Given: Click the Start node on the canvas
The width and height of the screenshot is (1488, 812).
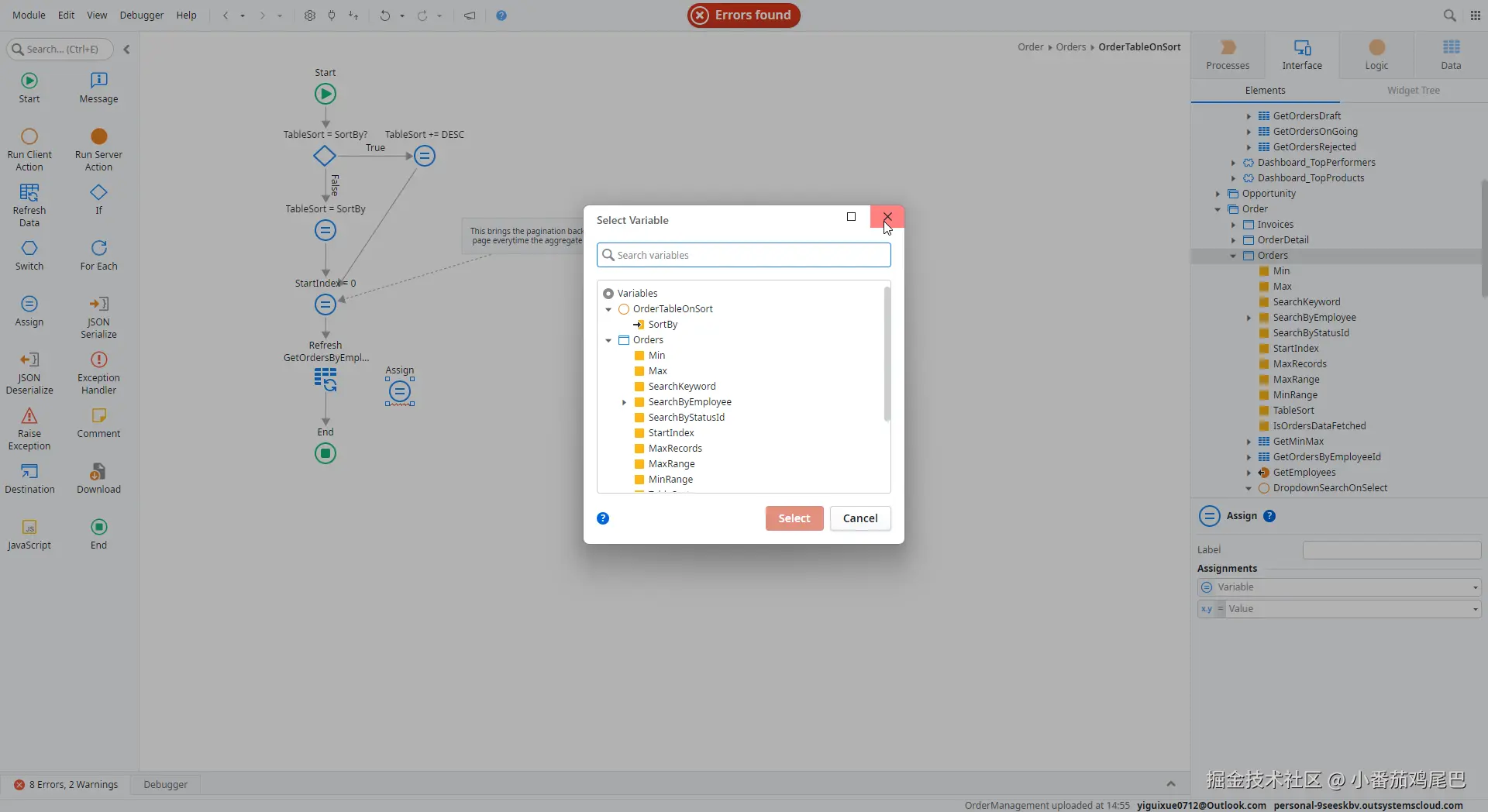Looking at the screenshot, I should (x=325, y=95).
